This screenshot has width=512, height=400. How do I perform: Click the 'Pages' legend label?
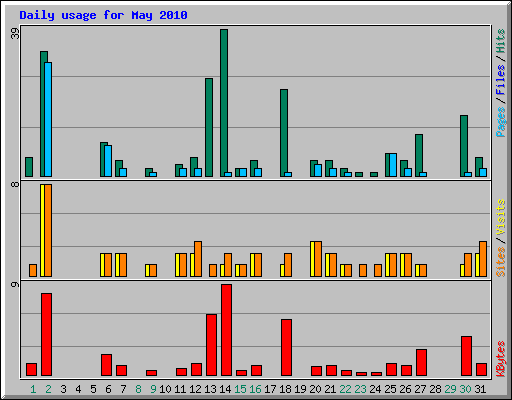[501, 122]
